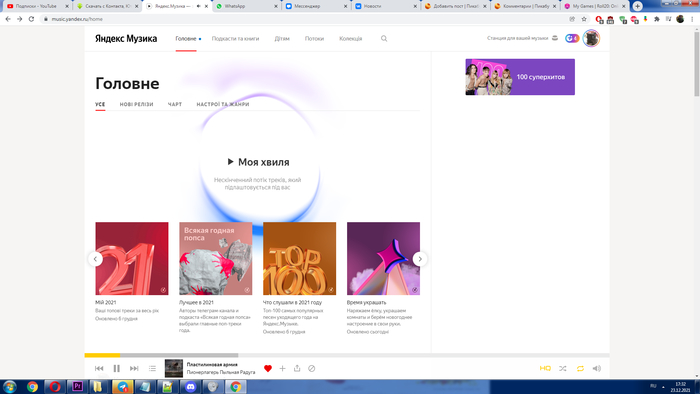Screen dimensions: 700x394
Task: Go forward in browser history
Action: (20, 19)
